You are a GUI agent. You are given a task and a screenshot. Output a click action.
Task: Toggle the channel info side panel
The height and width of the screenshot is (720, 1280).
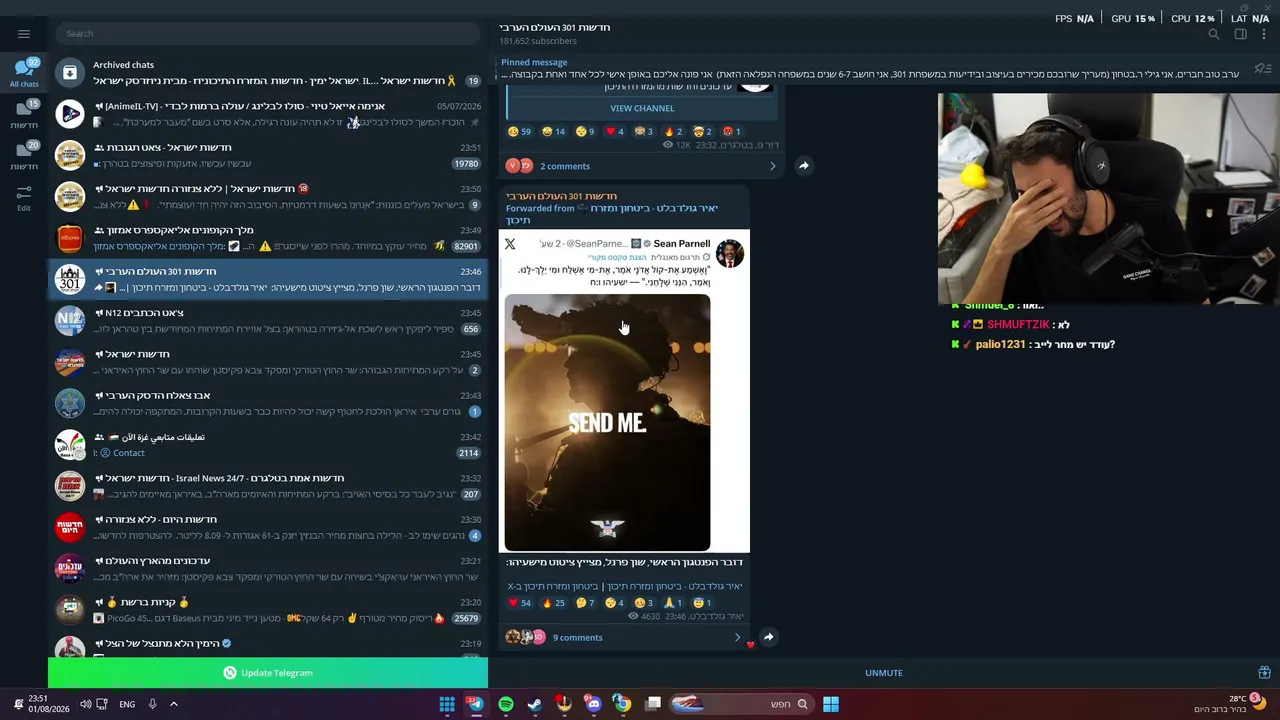[1241, 34]
